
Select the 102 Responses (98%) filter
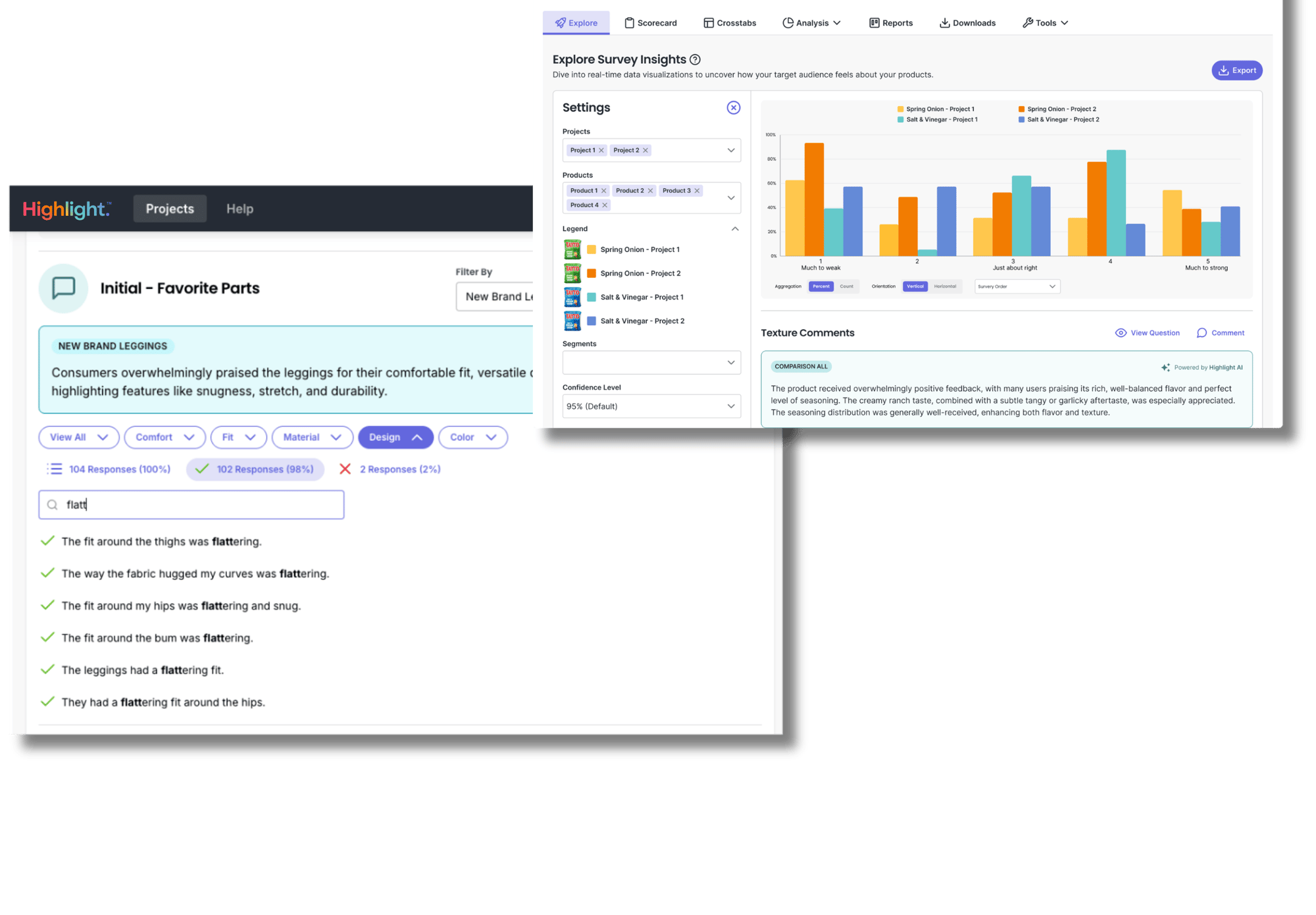(255, 469)
